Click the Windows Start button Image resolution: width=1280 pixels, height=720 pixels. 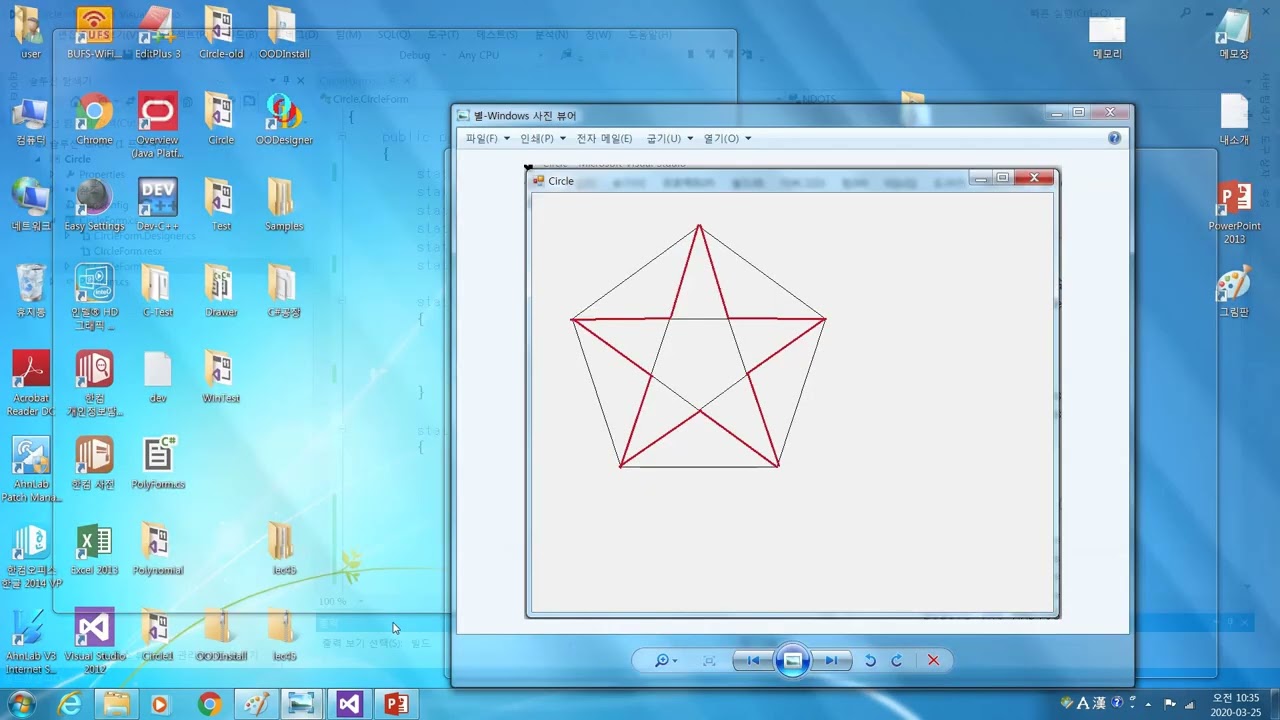[22, 704]
